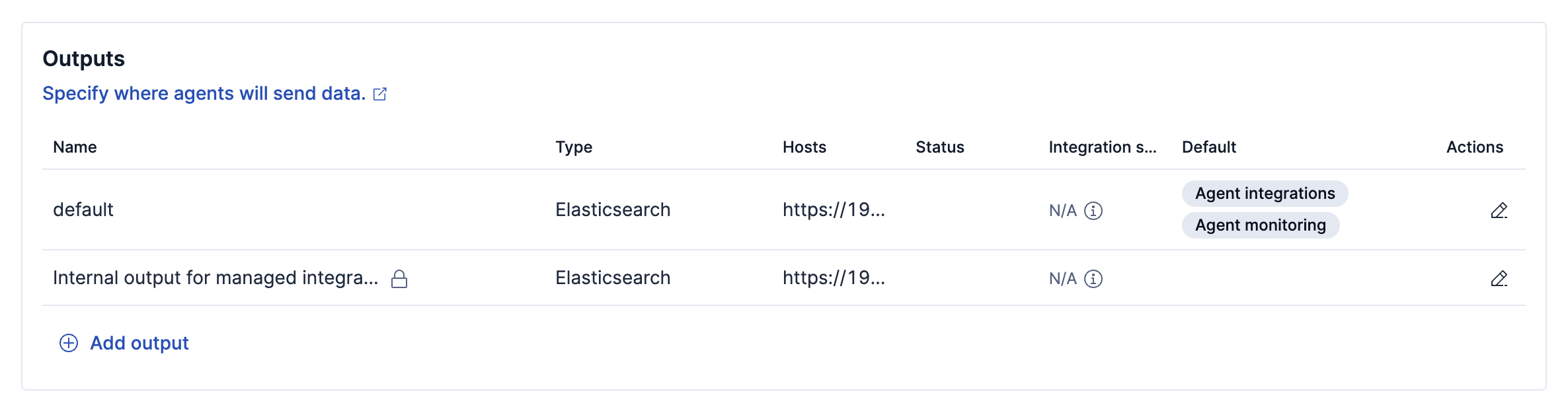Edit the default output using pencil icon

coord(1499,211)
